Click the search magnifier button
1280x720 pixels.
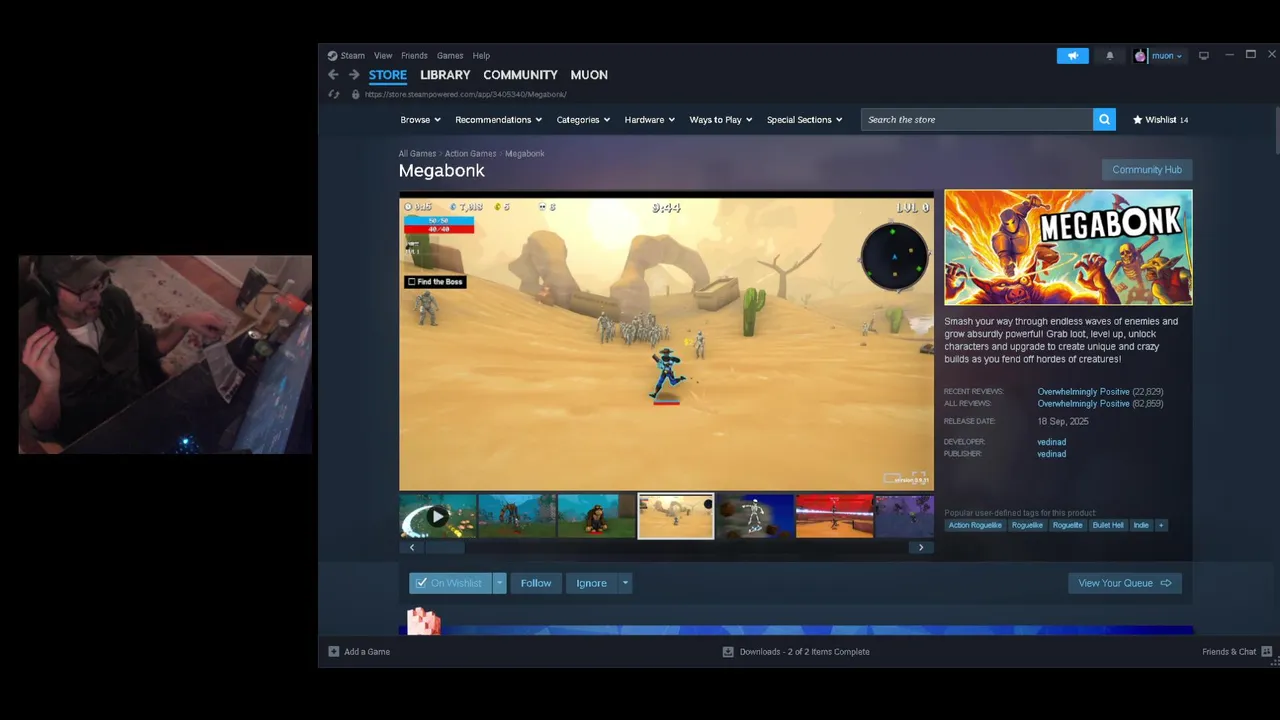[1104, 119]
